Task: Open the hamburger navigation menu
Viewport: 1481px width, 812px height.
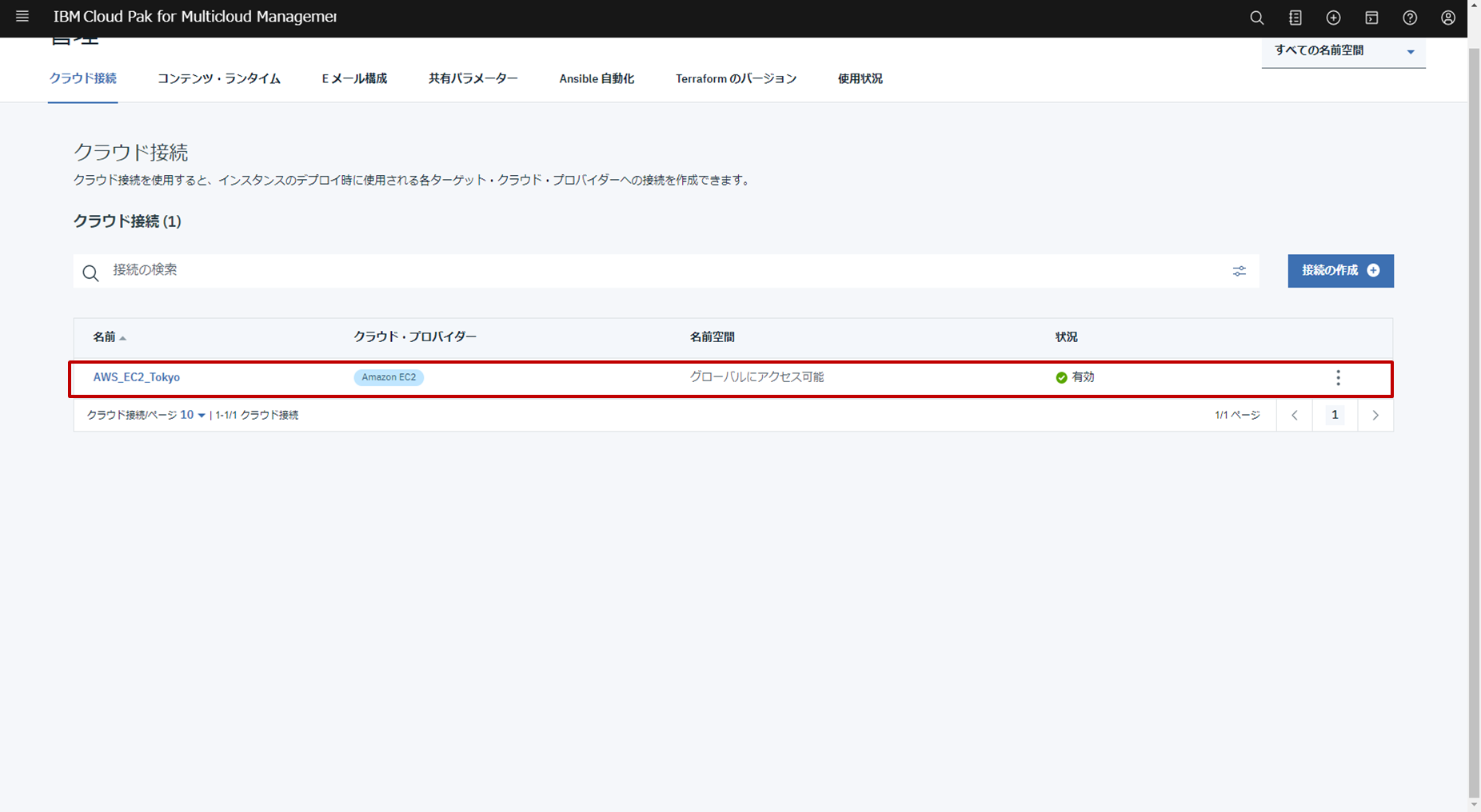Action: [22, 17]
